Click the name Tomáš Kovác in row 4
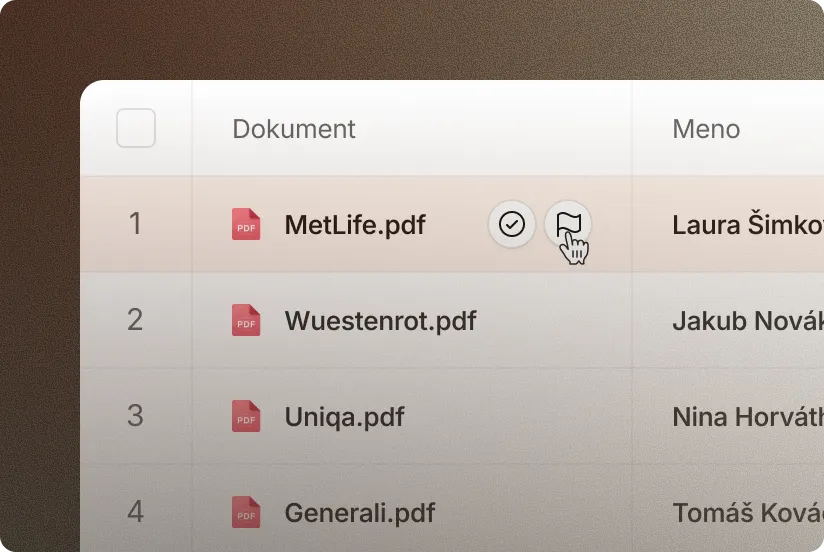 pos(748,513)
